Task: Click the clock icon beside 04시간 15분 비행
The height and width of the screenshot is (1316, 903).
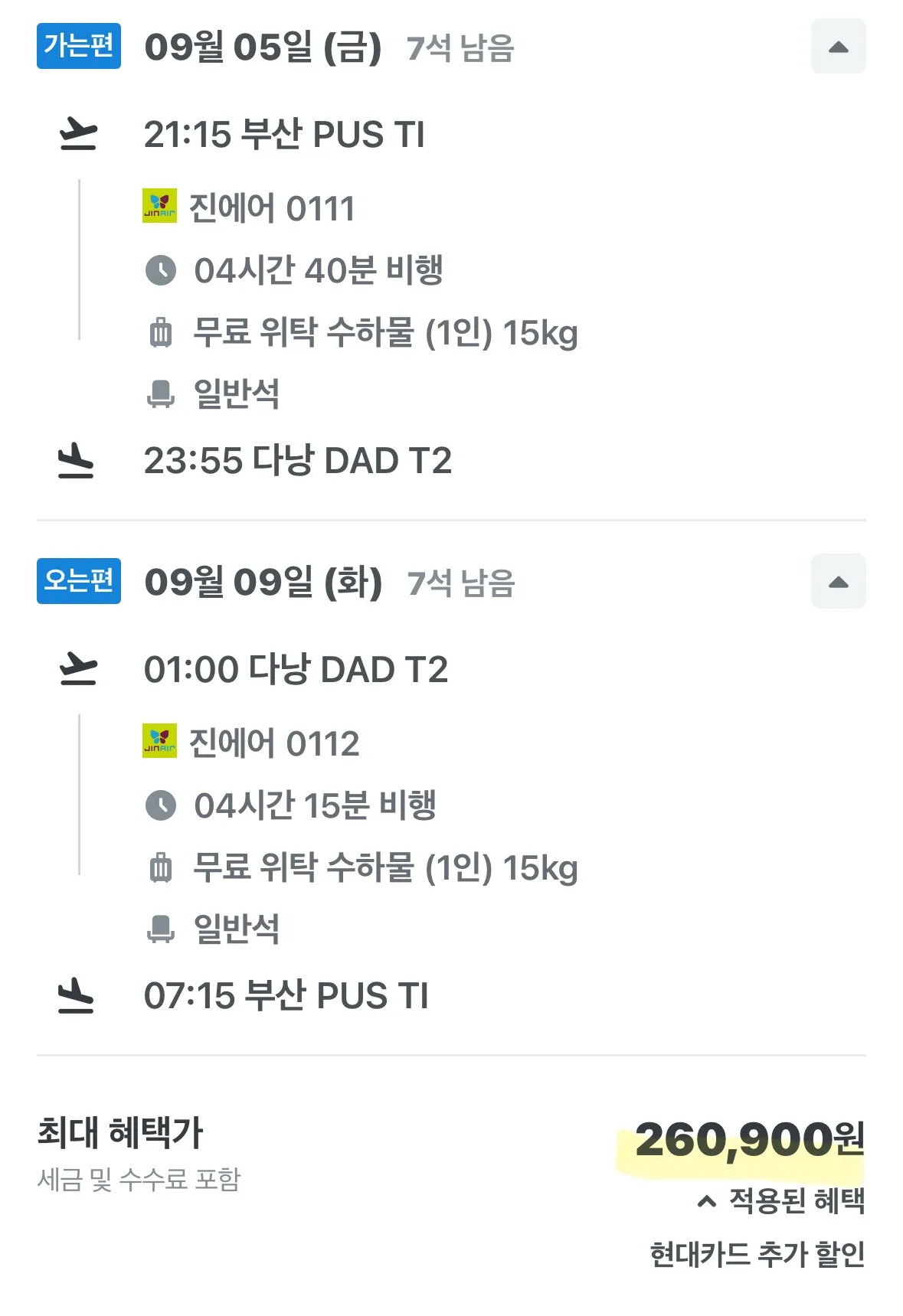Action: pyautogui.click(x=161, y=805)
